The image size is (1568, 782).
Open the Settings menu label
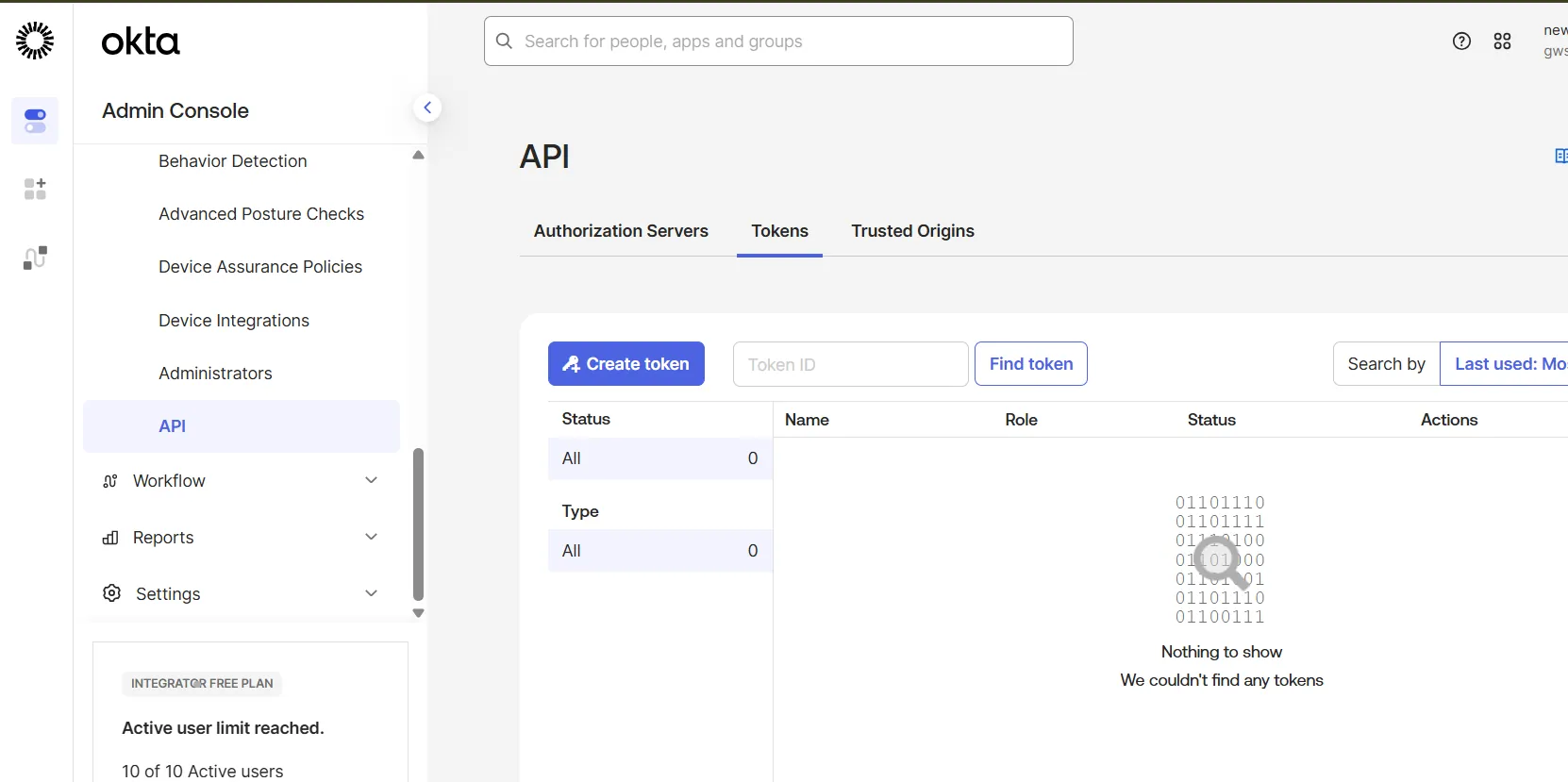(168, 594)
